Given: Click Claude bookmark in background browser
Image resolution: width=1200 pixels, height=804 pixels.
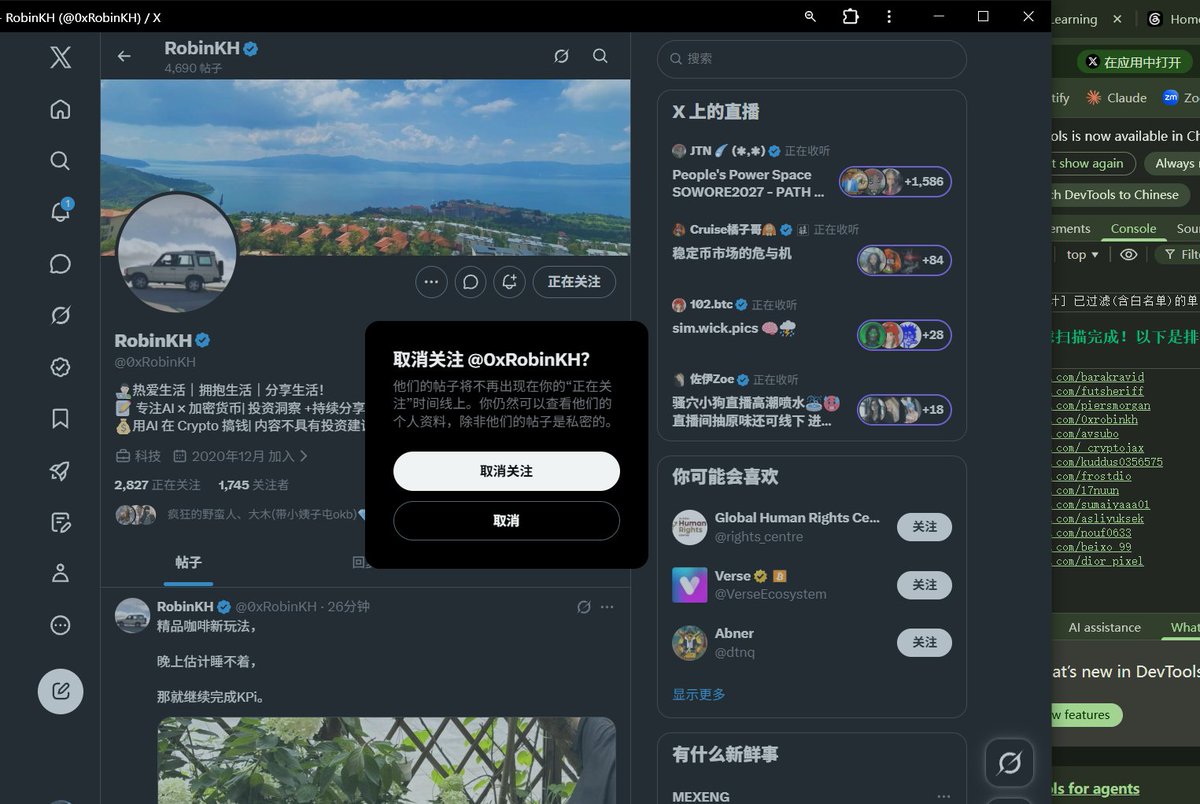Looking at the screenshot, I should click(x=1116, y=97).
